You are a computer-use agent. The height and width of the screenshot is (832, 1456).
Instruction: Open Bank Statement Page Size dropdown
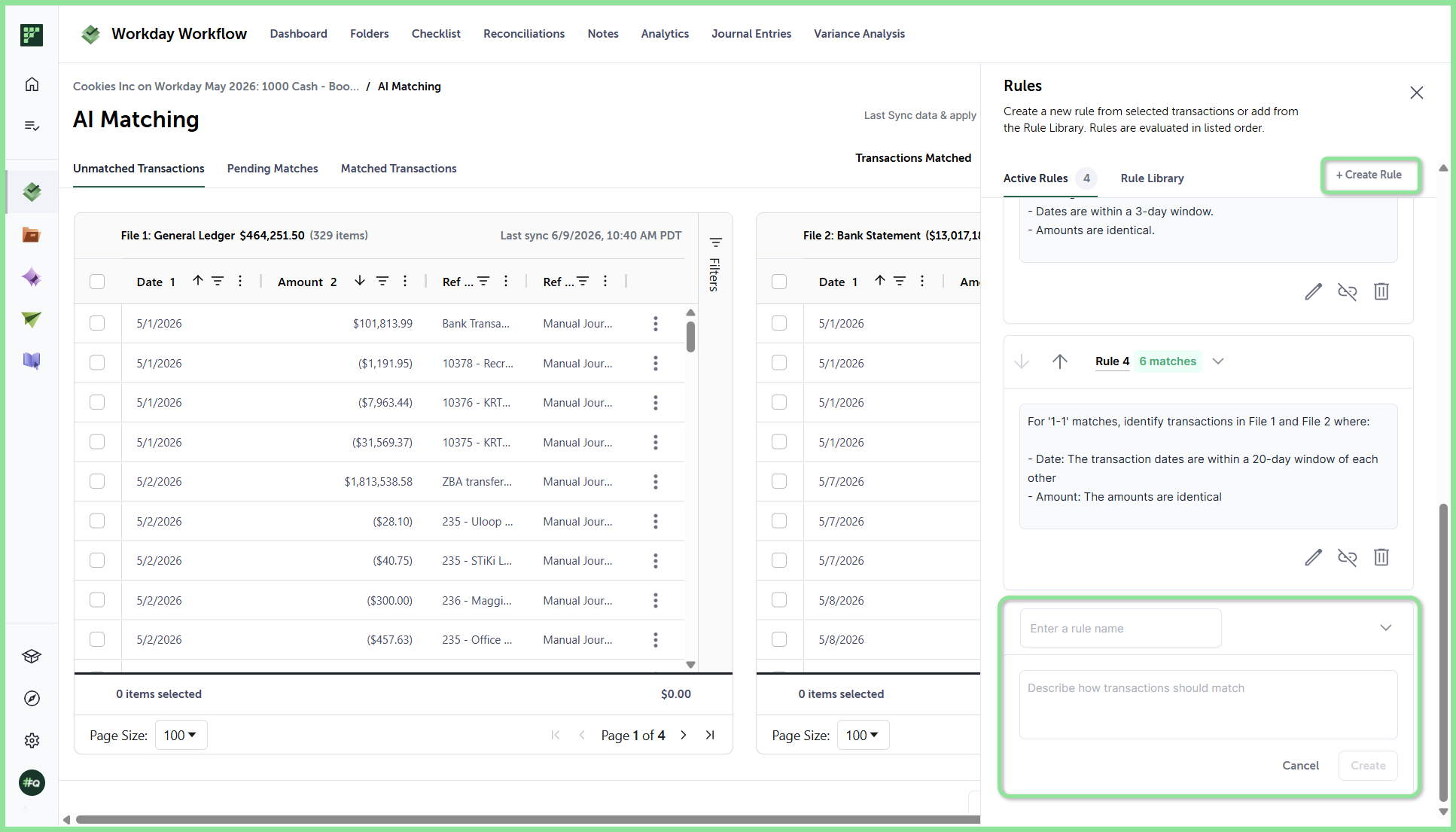tap(863, 735)
